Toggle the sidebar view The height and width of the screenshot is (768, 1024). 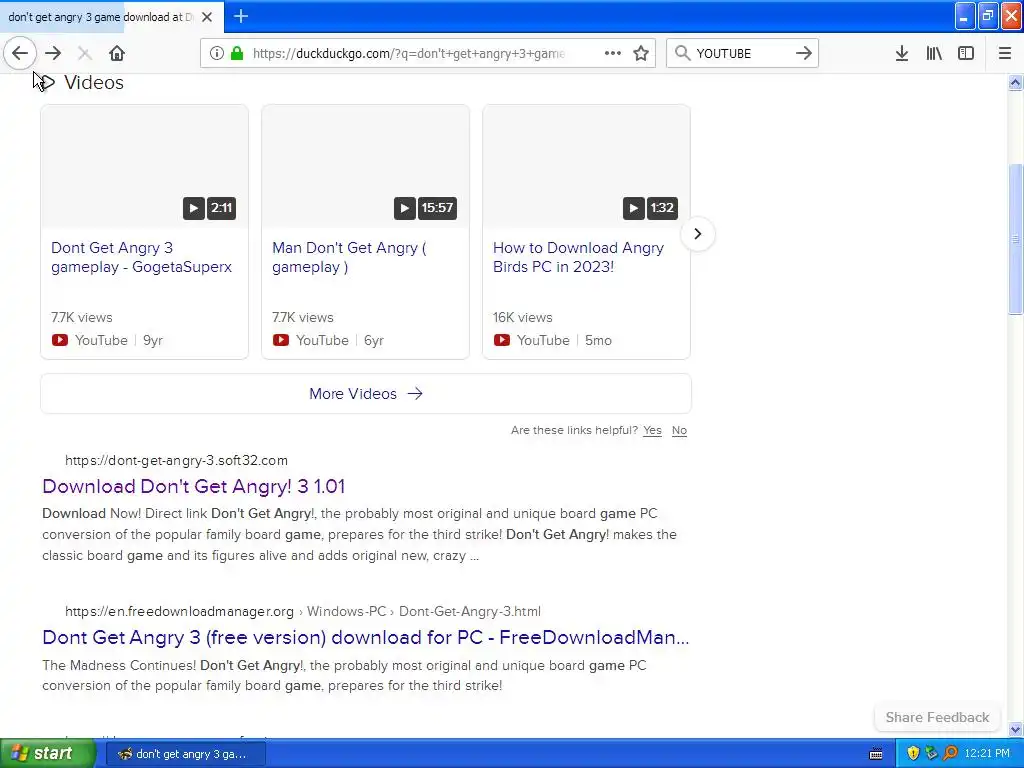pyautogui.click(x=966, y=53)
